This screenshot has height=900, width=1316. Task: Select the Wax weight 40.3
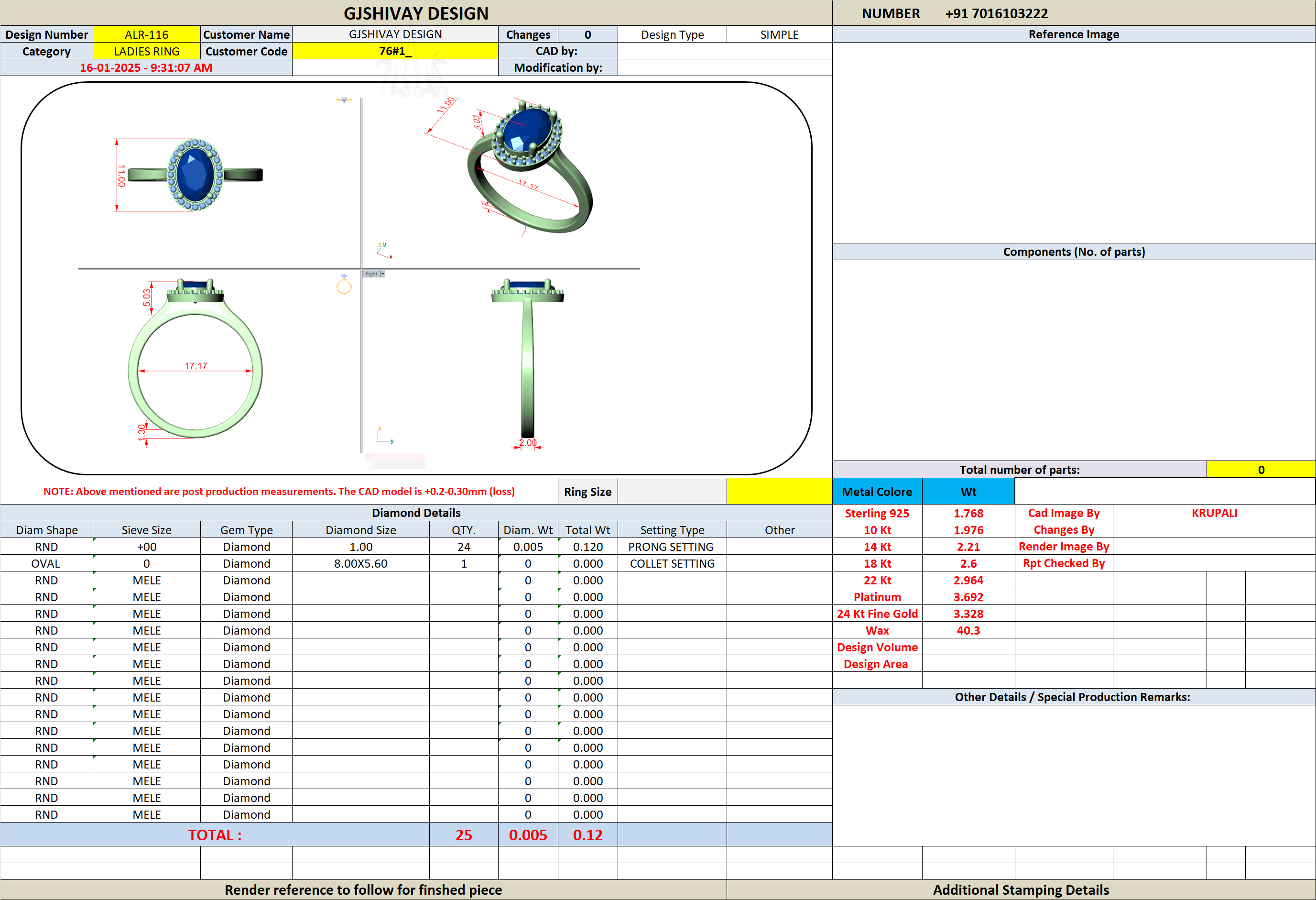pos(968,630)
